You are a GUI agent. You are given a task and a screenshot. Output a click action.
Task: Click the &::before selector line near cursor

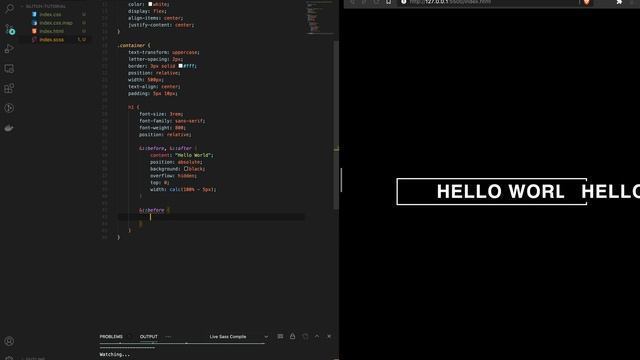click(154, 210)
